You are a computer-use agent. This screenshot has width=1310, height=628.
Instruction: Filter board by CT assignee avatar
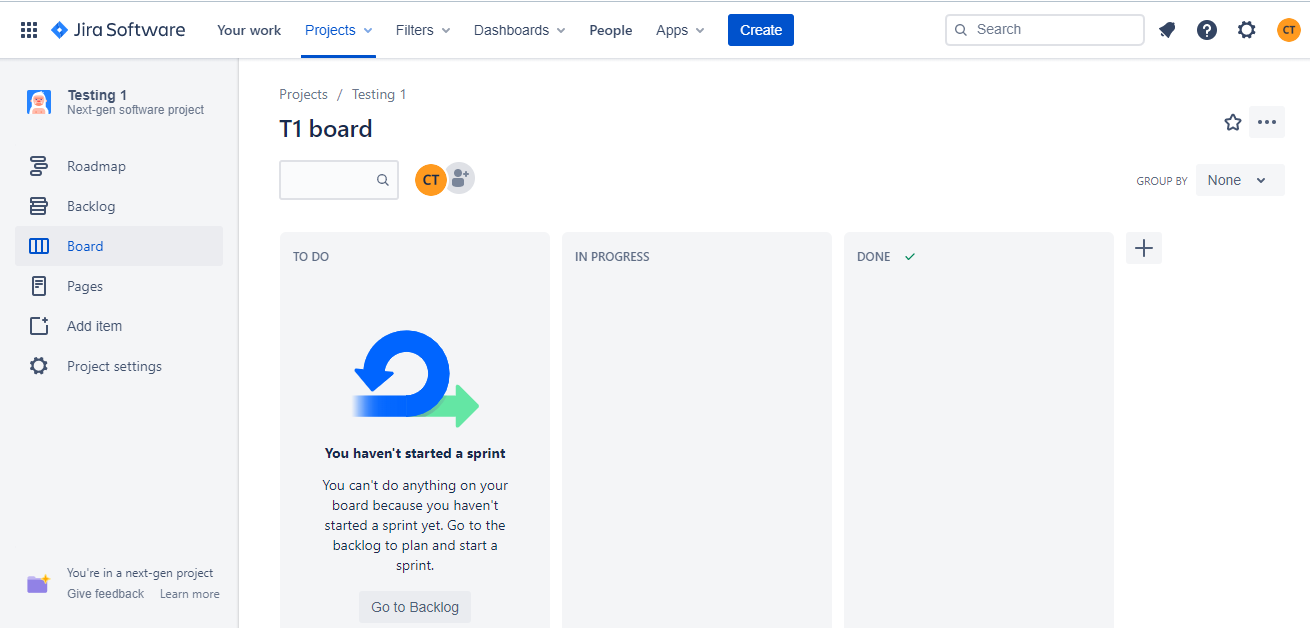(430, 180)
